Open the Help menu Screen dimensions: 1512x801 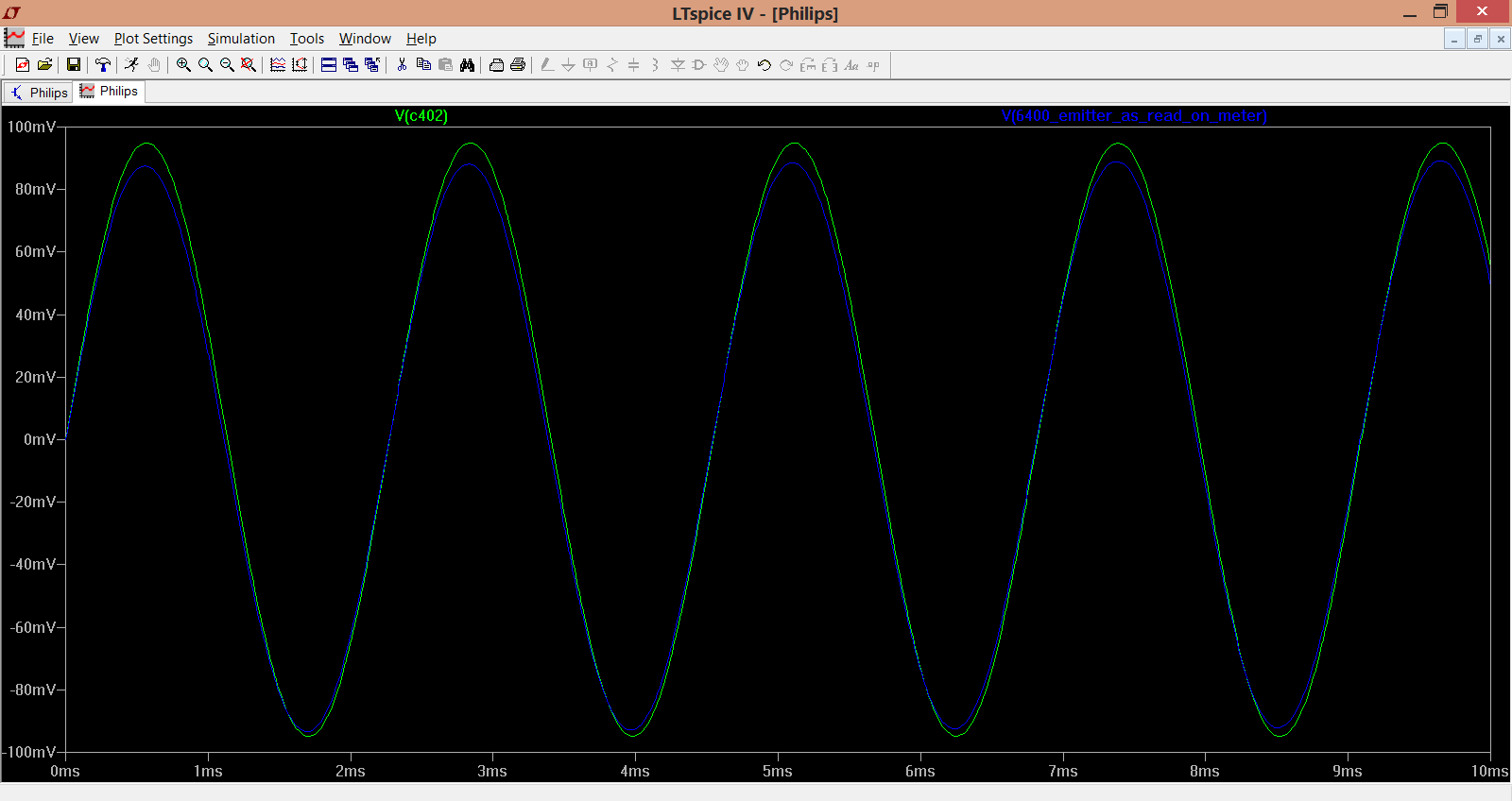[x=421, y=39]
